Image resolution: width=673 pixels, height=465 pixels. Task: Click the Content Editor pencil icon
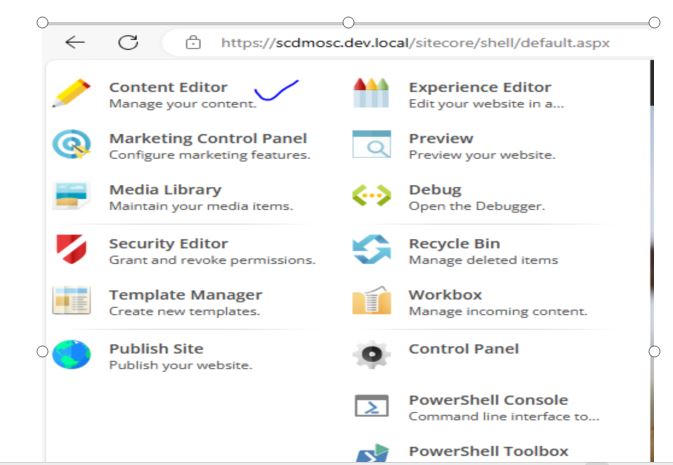[x=71, y=93]
